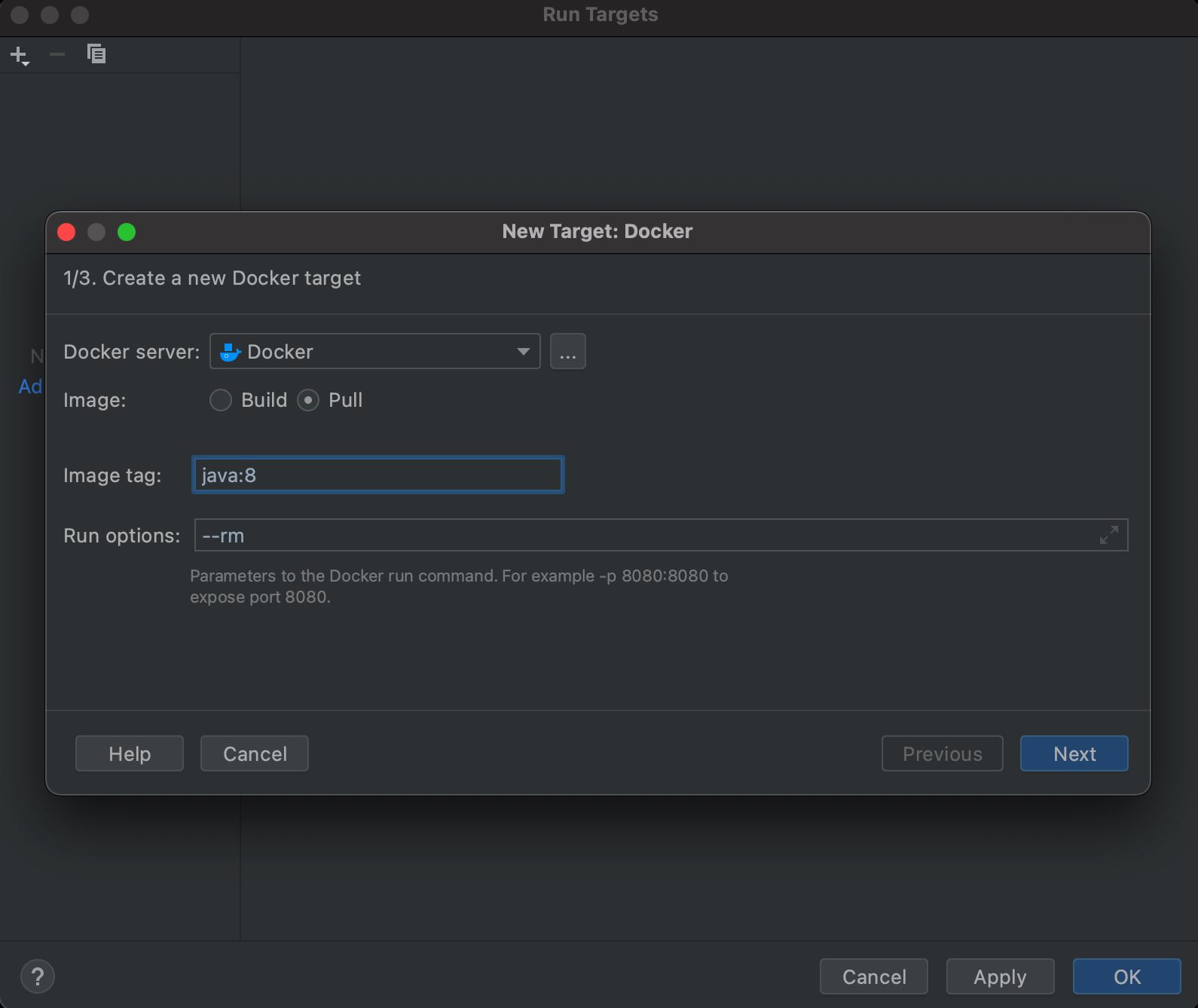Viewport: 1198px width, 1008px height.
Task: Click the expand icon in Run options
Action: point(1108,536)
